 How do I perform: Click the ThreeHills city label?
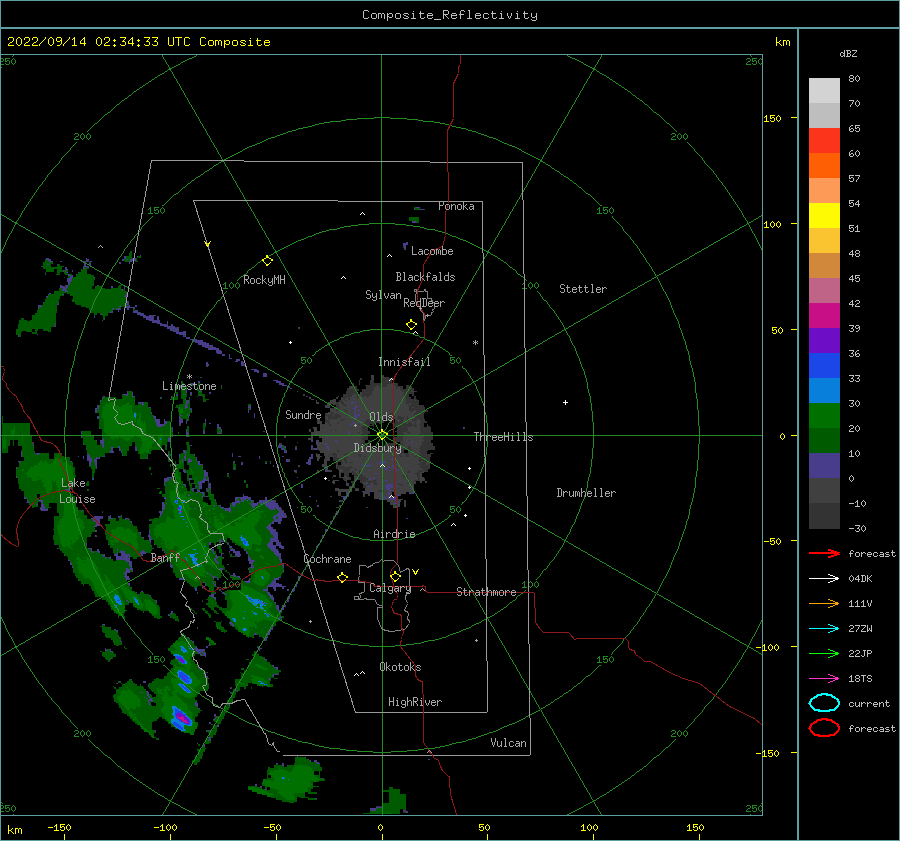point(503,437)
